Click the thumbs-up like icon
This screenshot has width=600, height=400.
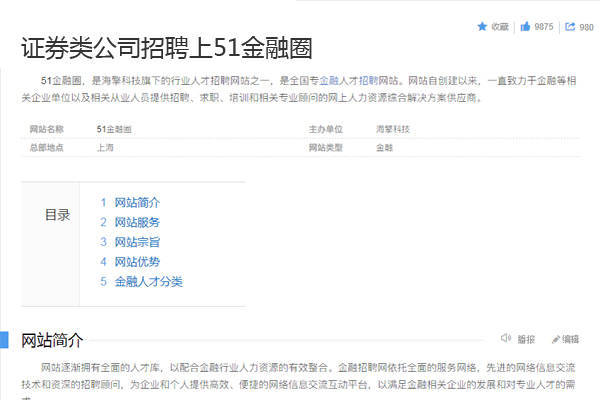525,26
